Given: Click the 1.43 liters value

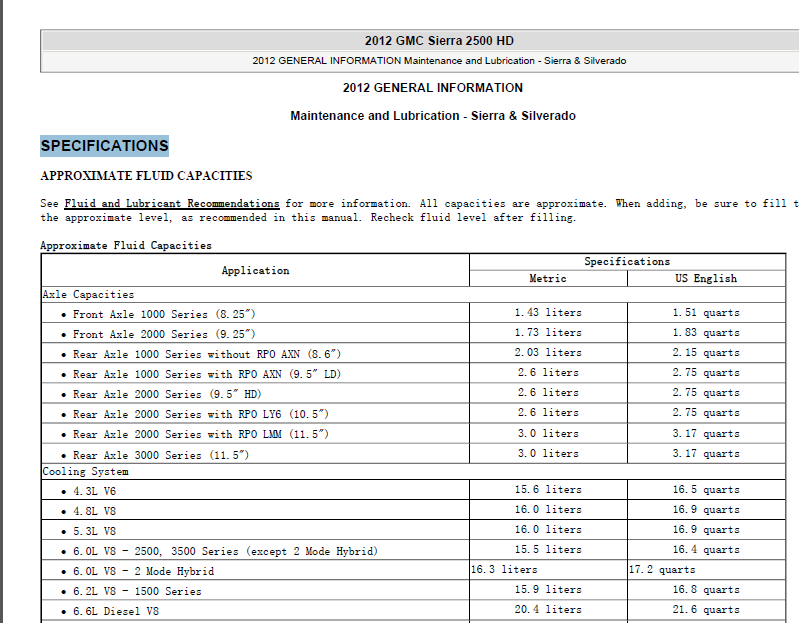Looking at the screenshot, I should (548, 312).
